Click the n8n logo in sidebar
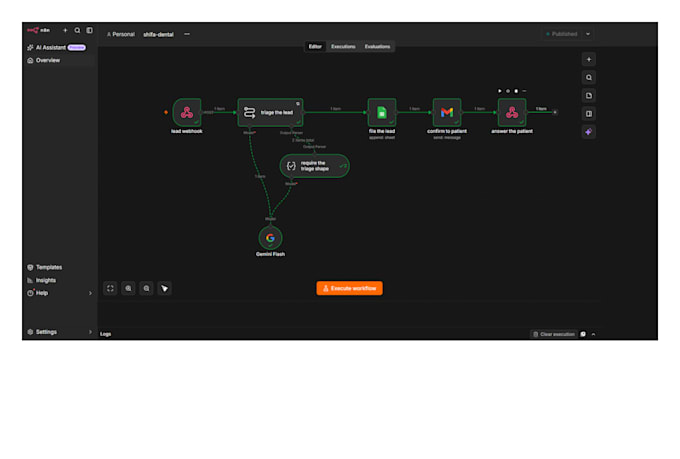680x459 pixels. [39, 30]
